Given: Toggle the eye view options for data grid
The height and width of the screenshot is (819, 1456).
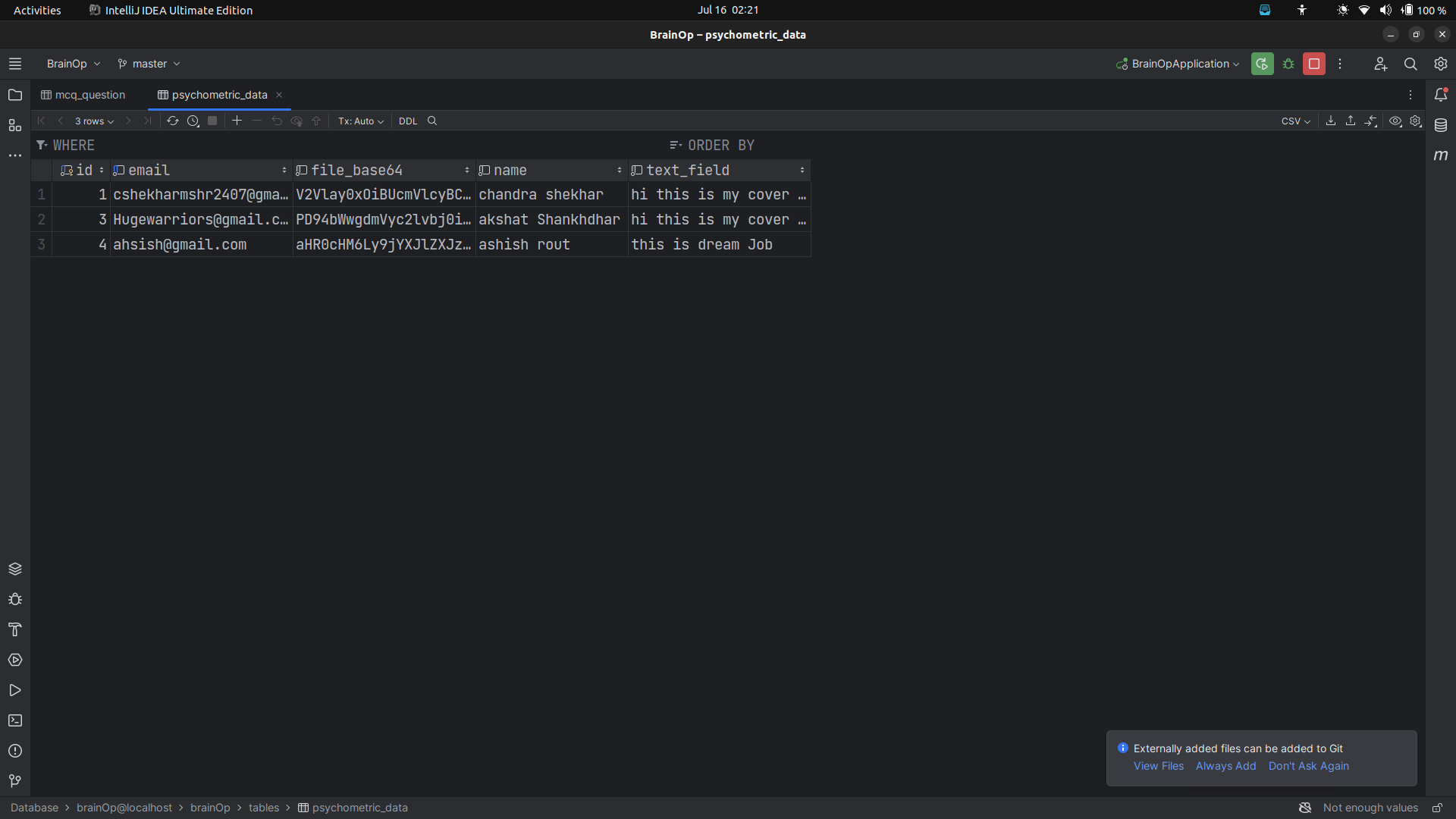Looking at the screenshot, I should pyautogui.click(x=1395, y=121).
